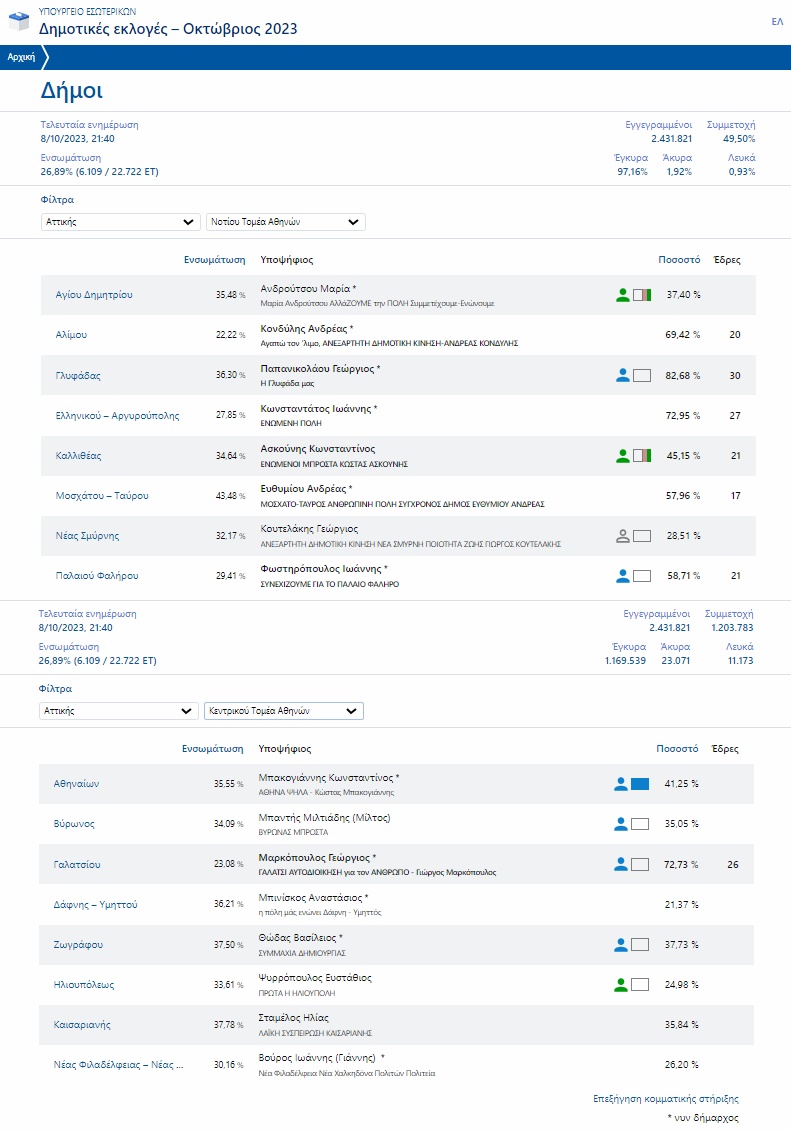This screenshot has width=791, height=1130.
Task: Click party box in Ηλιουπόλεως row
Action: (640, 984)
